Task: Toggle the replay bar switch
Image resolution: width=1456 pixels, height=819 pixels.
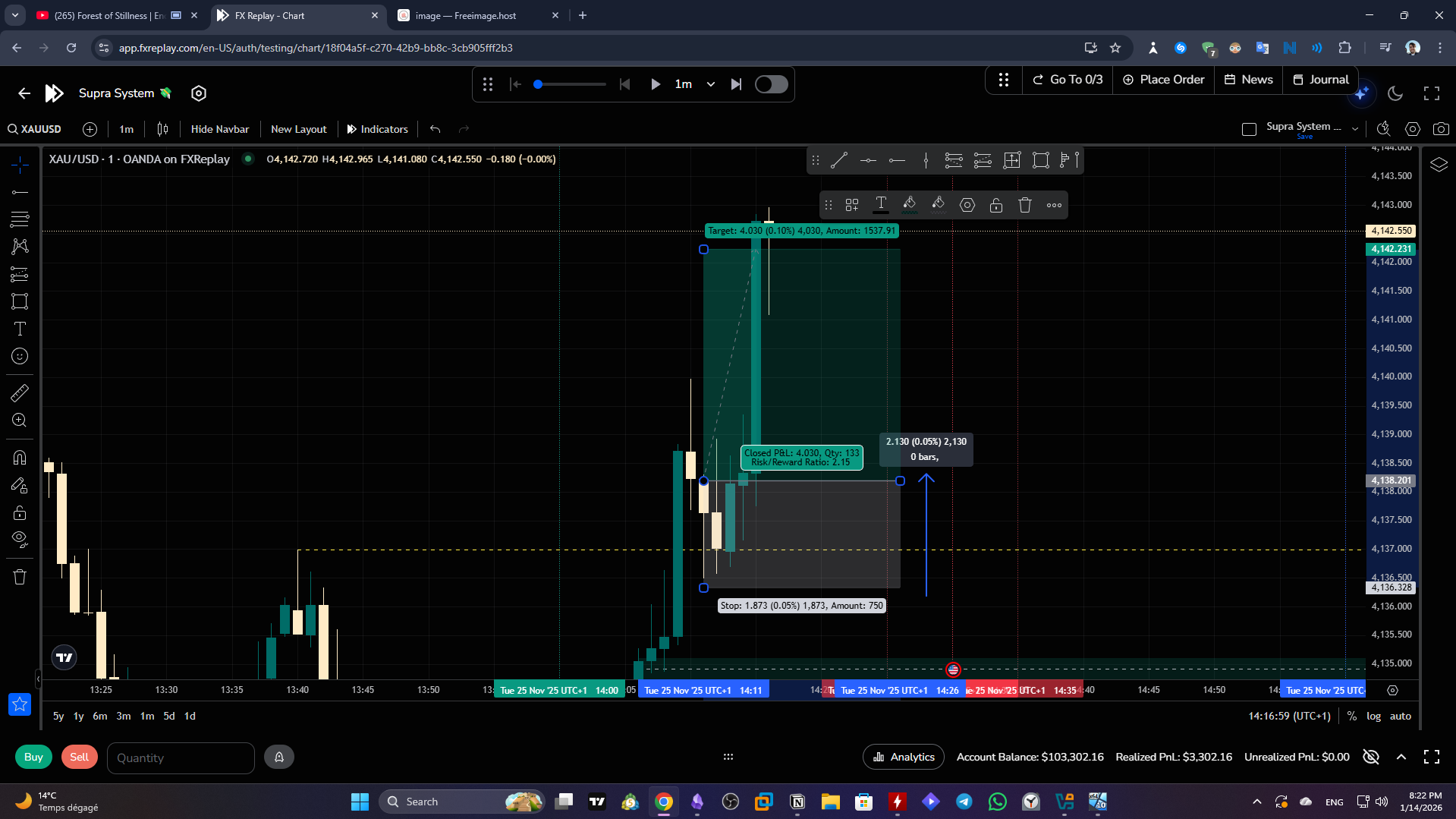Action: point(772,84)
